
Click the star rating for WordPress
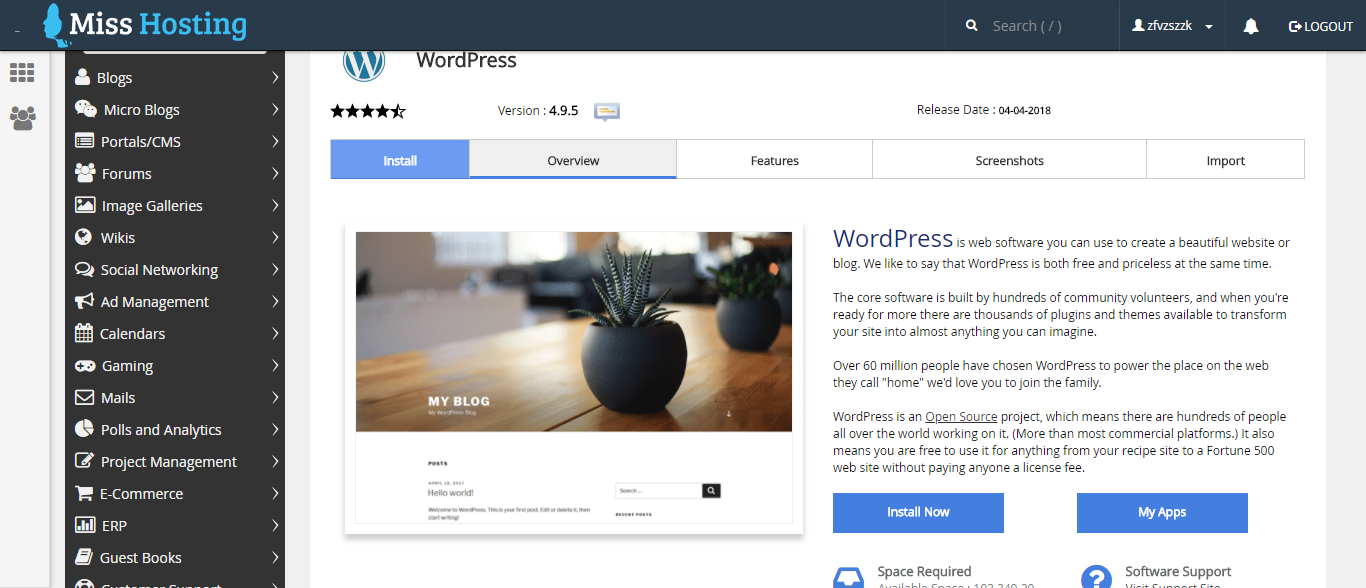(x=368, y=111)
